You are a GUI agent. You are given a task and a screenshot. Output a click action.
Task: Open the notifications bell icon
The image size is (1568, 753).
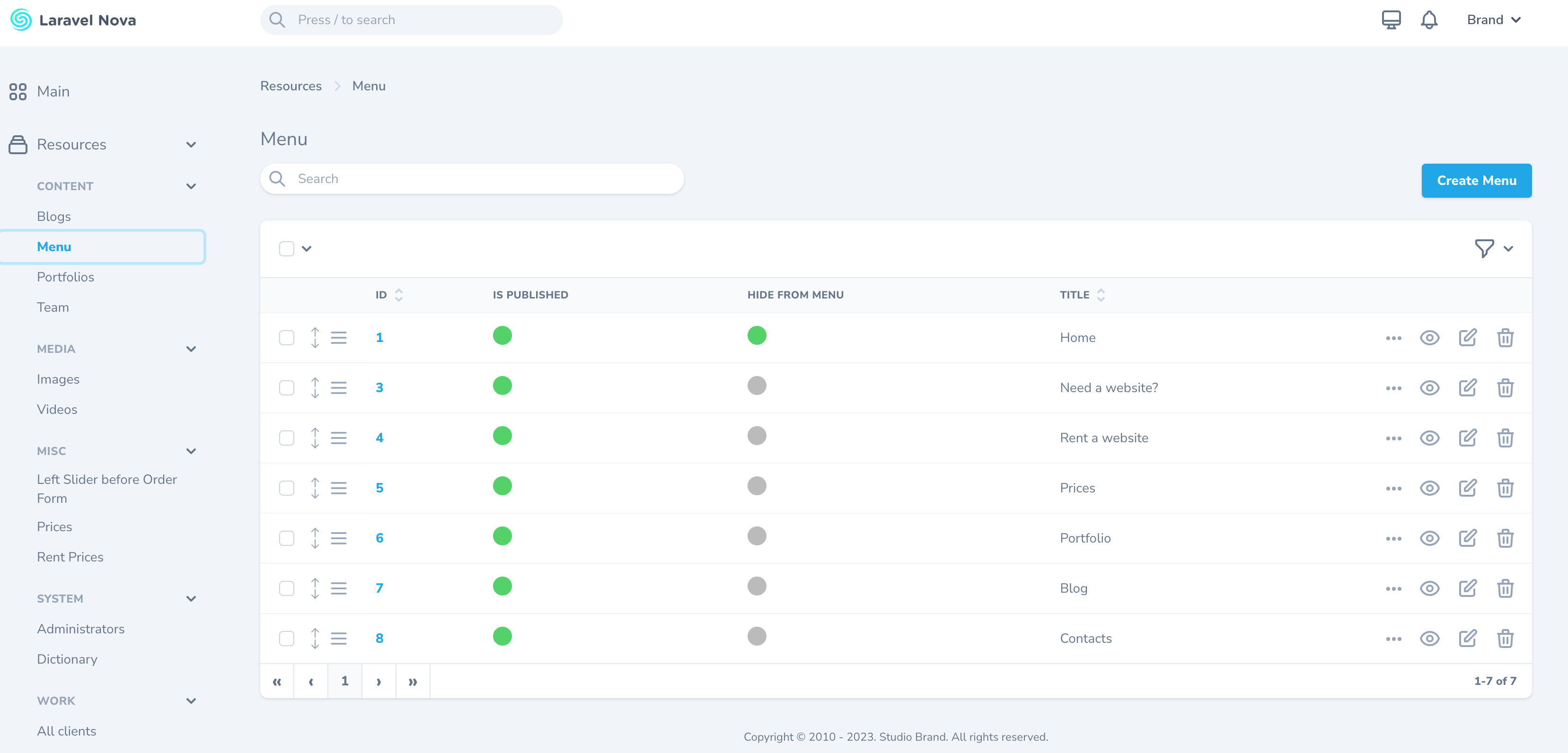coord(1428,20)
